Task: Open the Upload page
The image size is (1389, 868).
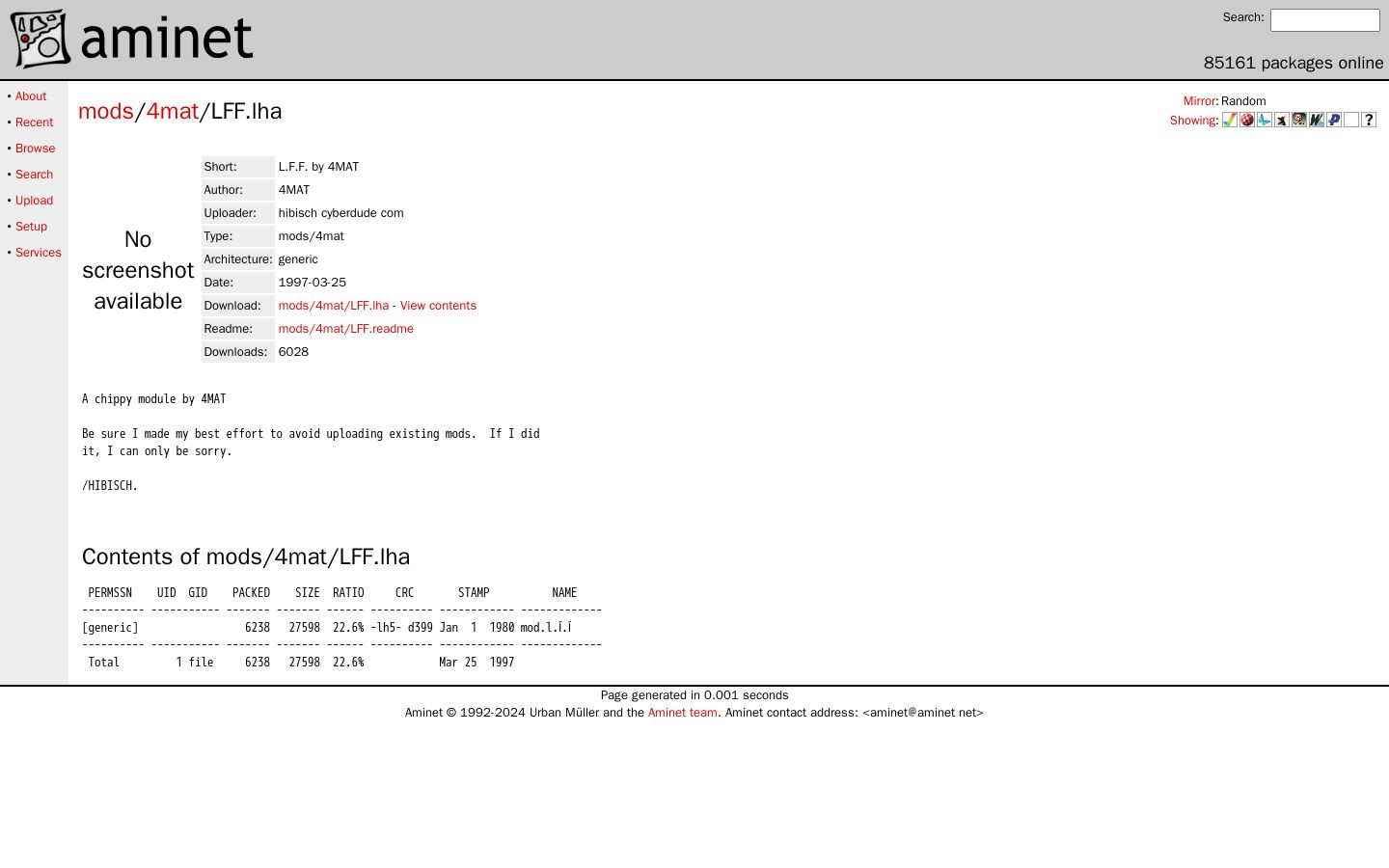Action: (x=34, y=201)
